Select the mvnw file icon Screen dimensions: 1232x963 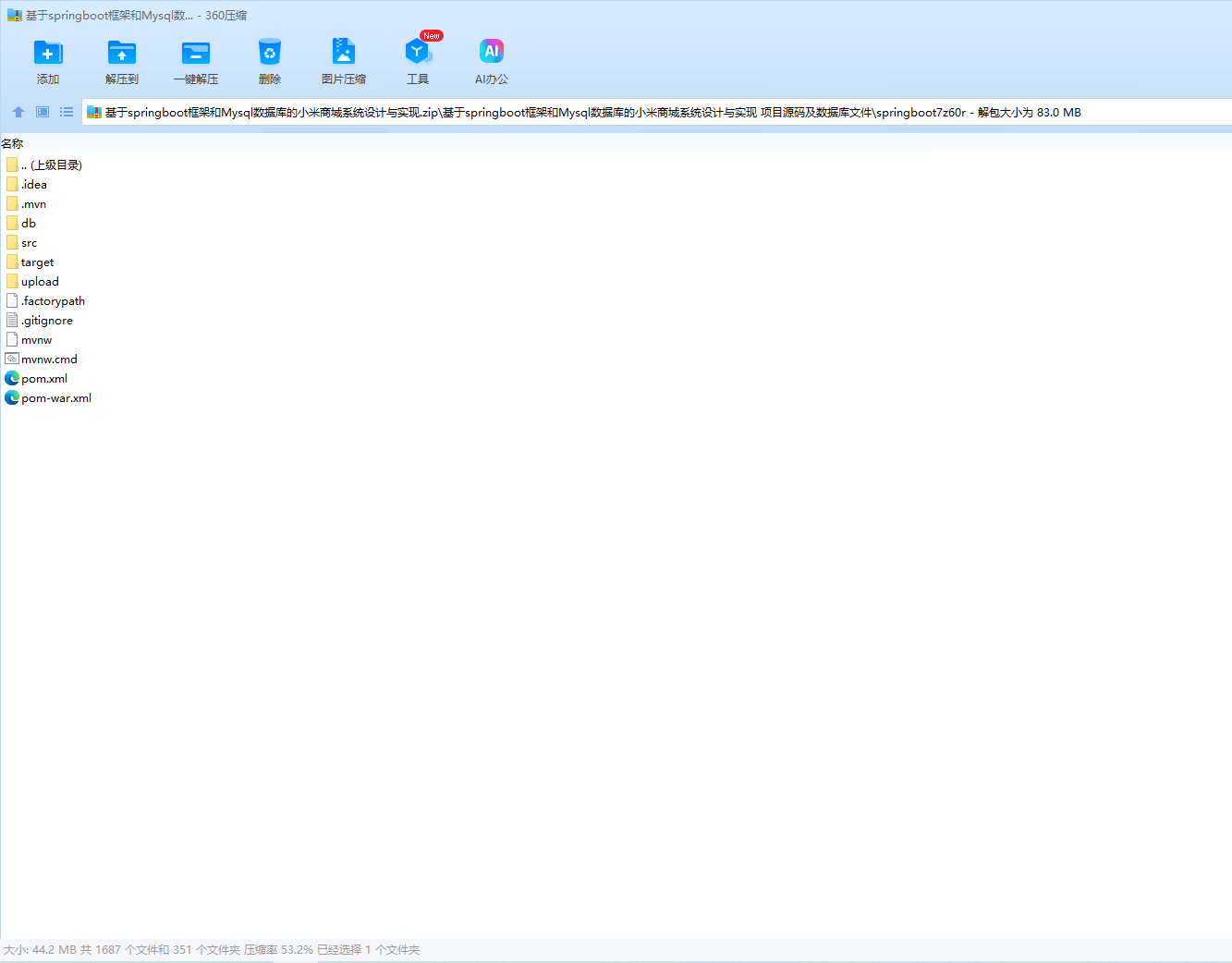(x=12, y=339)
